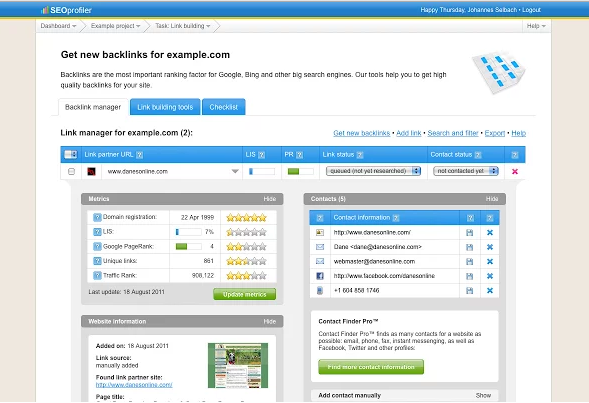This screenshot has height=403, width=589.
Task: Switch to the Checklist tab
Action: click(x=224, y=107)
